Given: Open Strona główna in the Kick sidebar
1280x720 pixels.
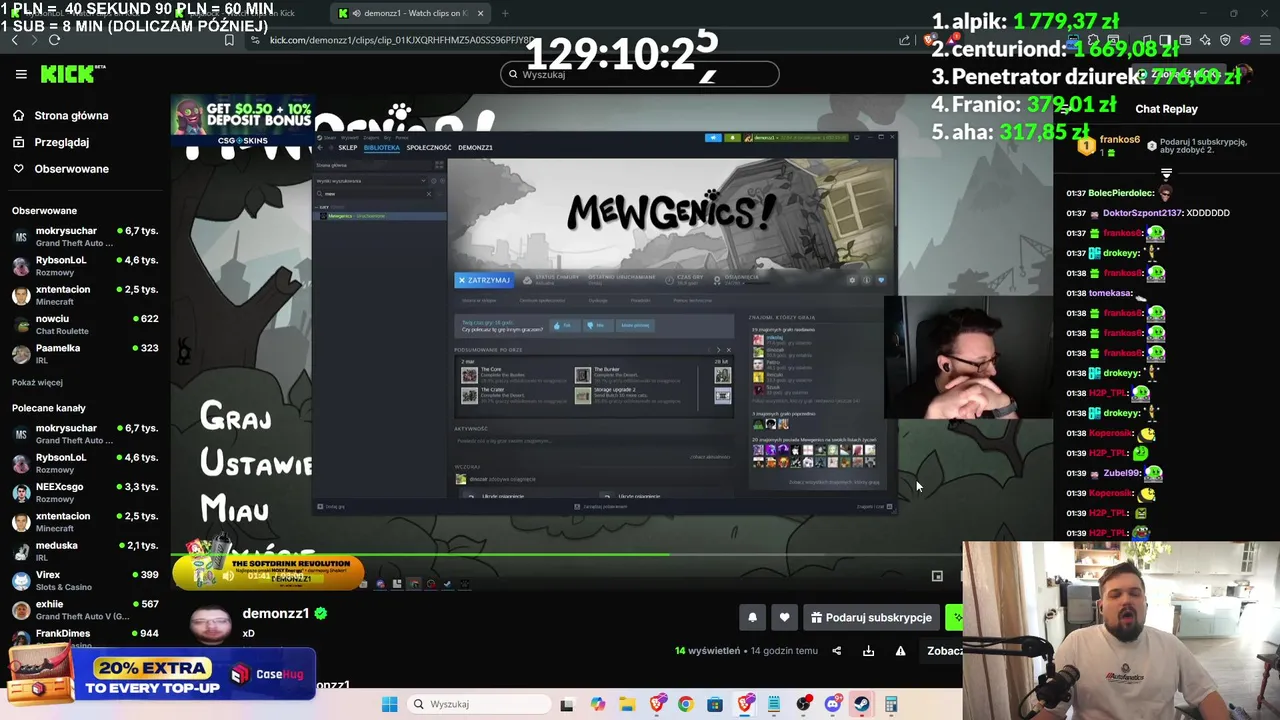Looking at the screenshot, I should [x=71, y=116].
